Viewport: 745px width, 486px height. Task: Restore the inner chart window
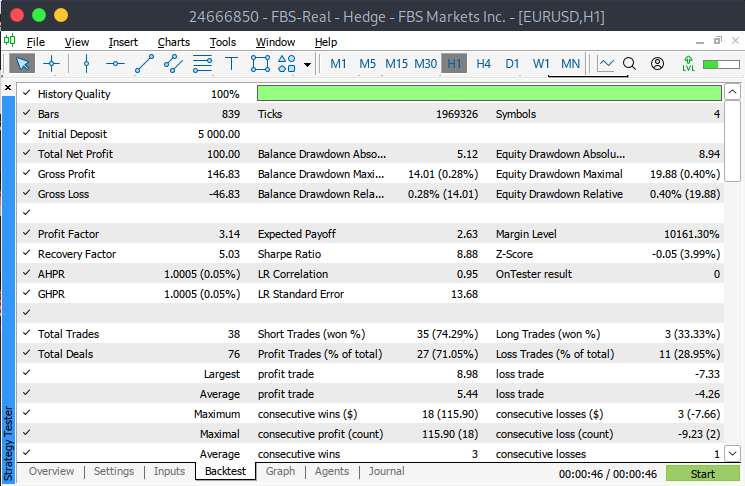[x=717, y=41]
